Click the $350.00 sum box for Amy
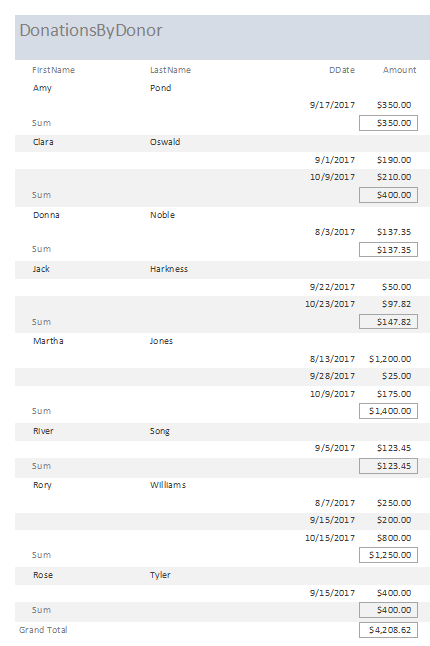 coord(388,123)
